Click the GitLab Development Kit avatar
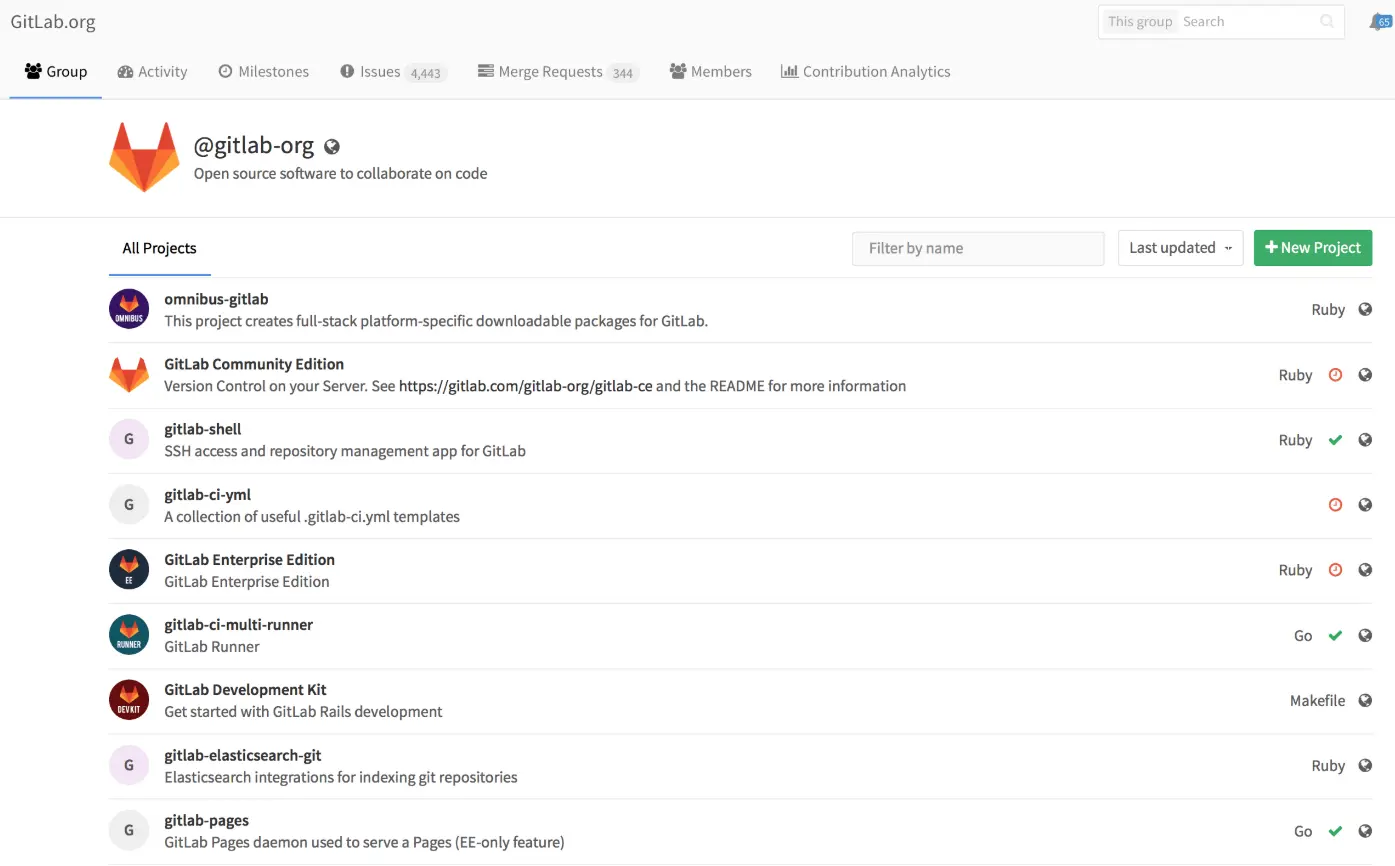 coord(129,700)
